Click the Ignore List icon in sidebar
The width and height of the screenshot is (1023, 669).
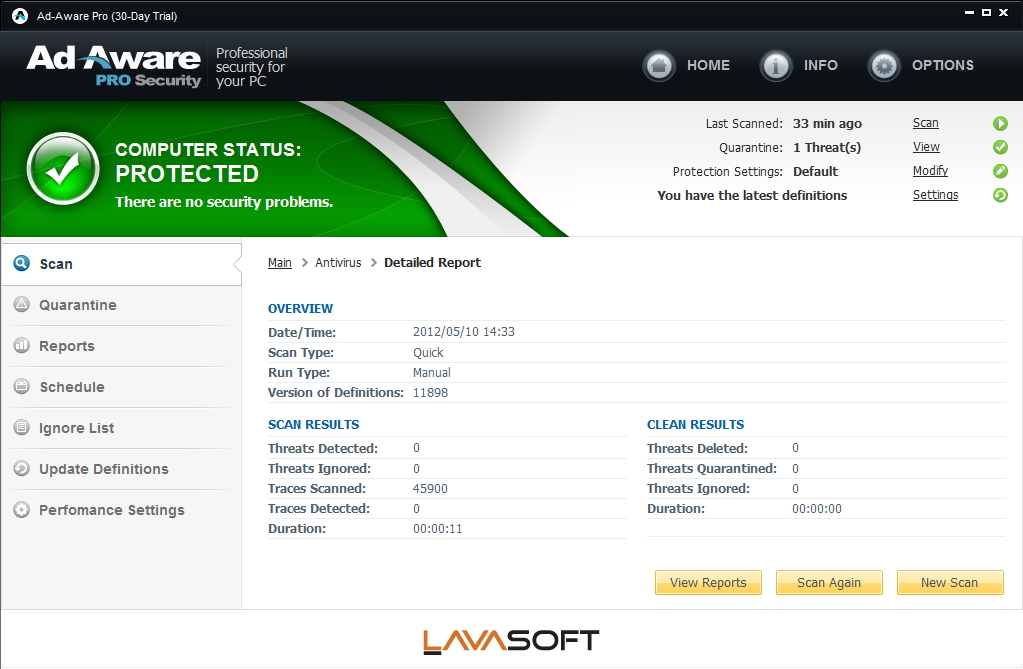click(22, 428)
